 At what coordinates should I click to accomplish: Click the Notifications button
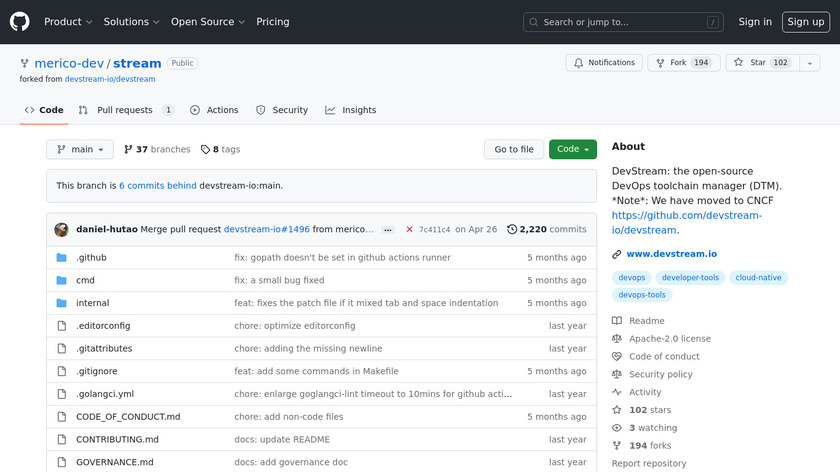[x=604, y=63]
